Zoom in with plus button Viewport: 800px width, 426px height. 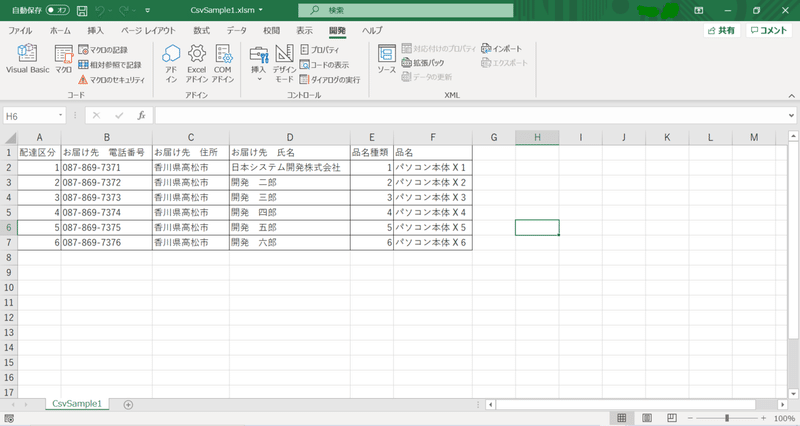pos(763,418)
